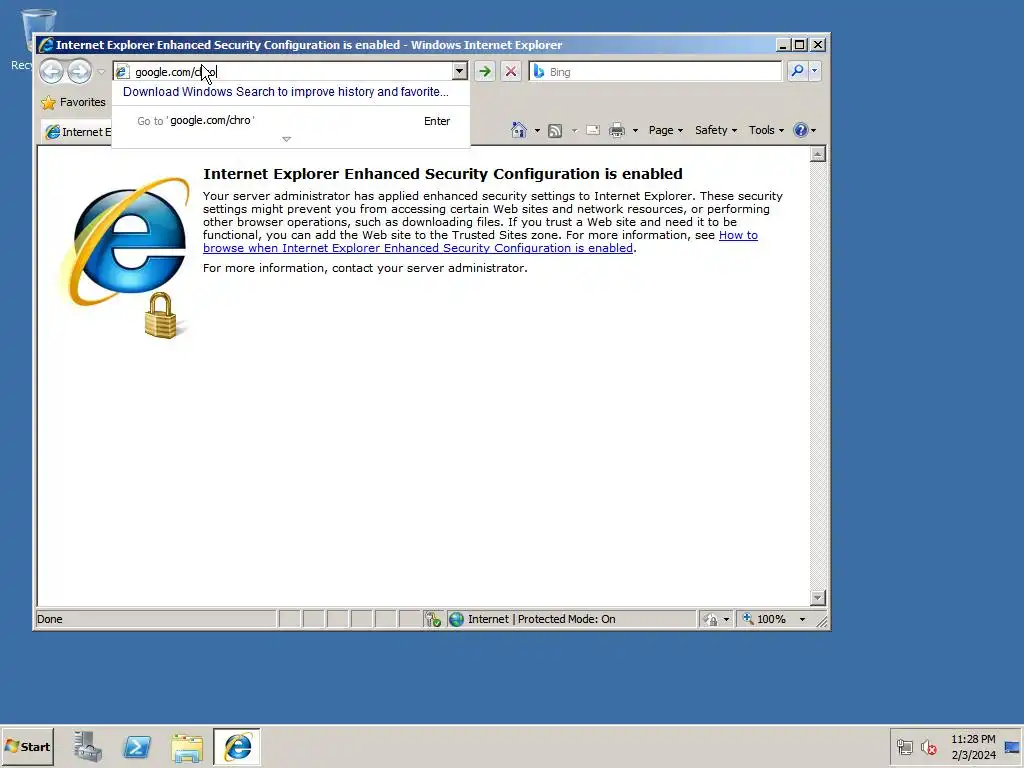Click the Home icon
Viewport: 1024px width, 768px height.
pos(519,130)
